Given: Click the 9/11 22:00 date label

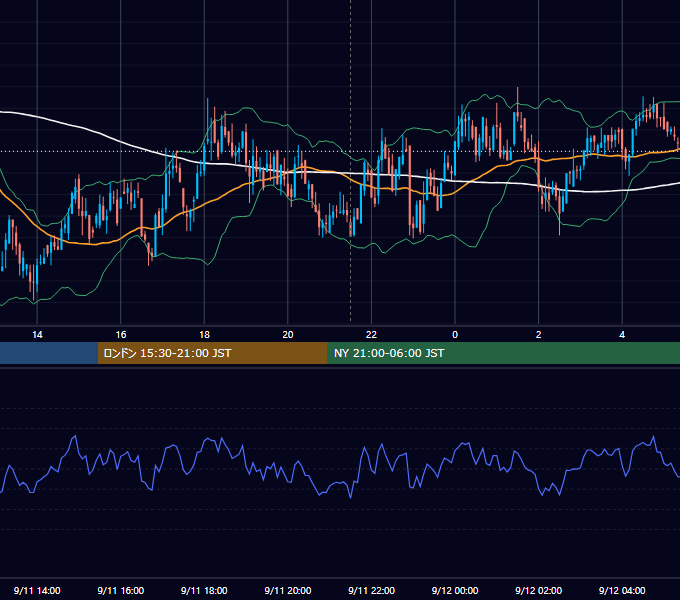Looking at the screenshot, I should point(371,590).
